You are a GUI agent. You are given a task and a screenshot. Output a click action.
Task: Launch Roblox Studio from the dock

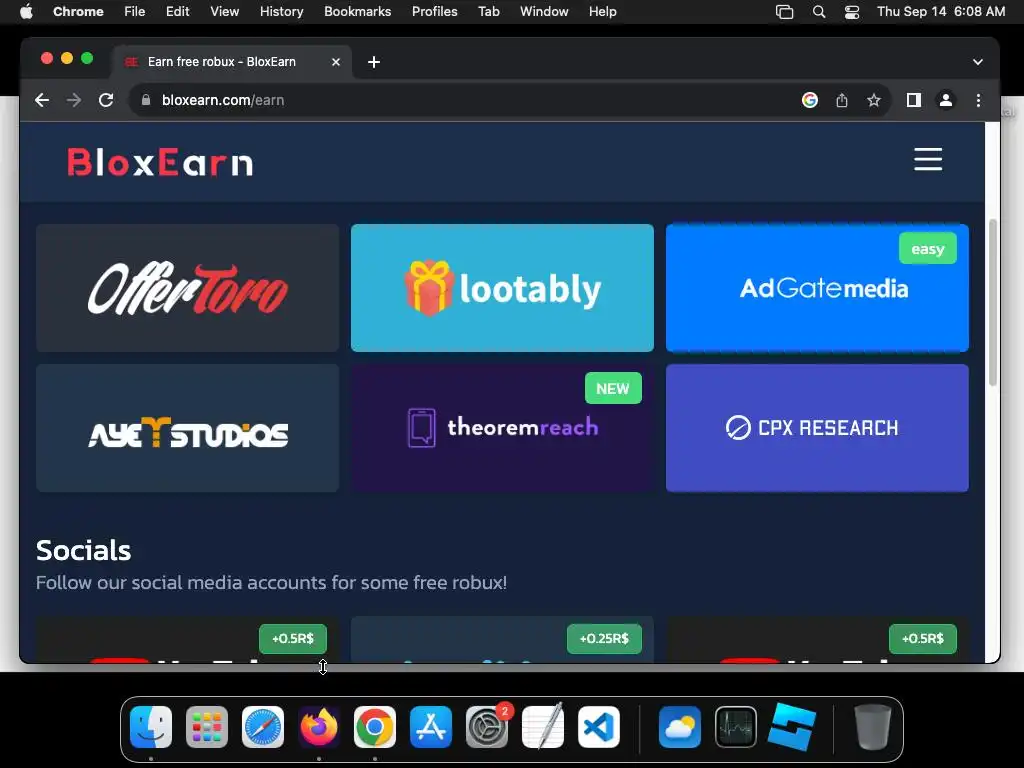(x=792, y=727)
